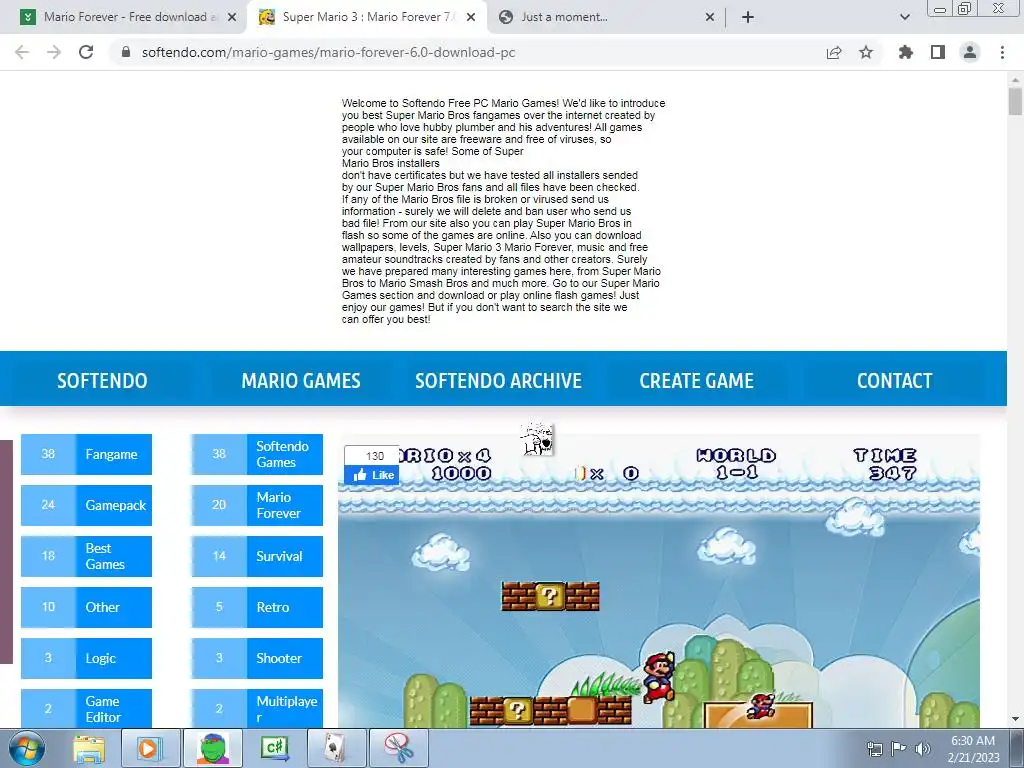1024x768 pixels.
Task: Toggle the browser side panel icon
Action: click(938, 52)
